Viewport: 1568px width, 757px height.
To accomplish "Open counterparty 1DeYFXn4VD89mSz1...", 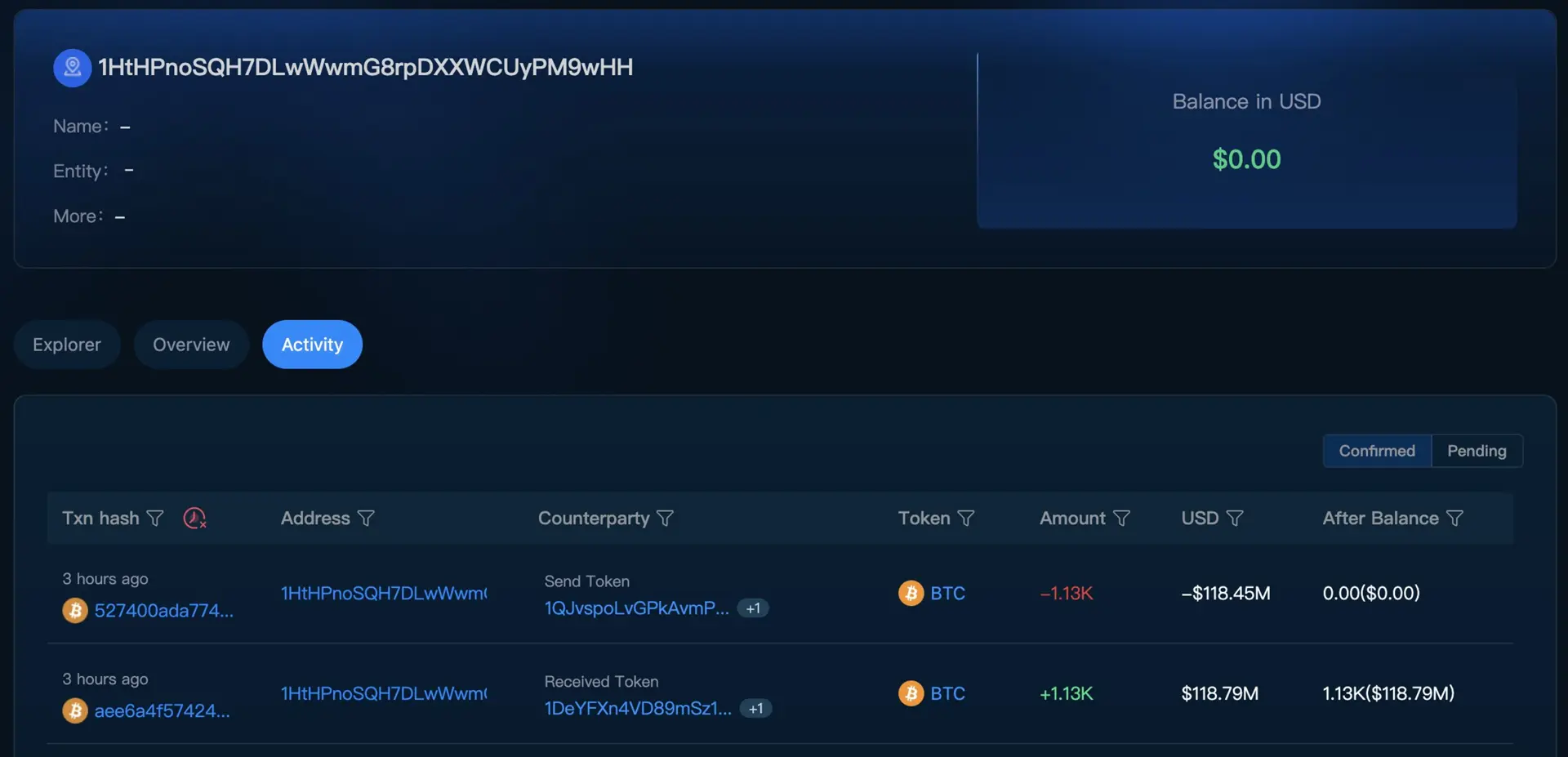I will (x=638, y=709).
